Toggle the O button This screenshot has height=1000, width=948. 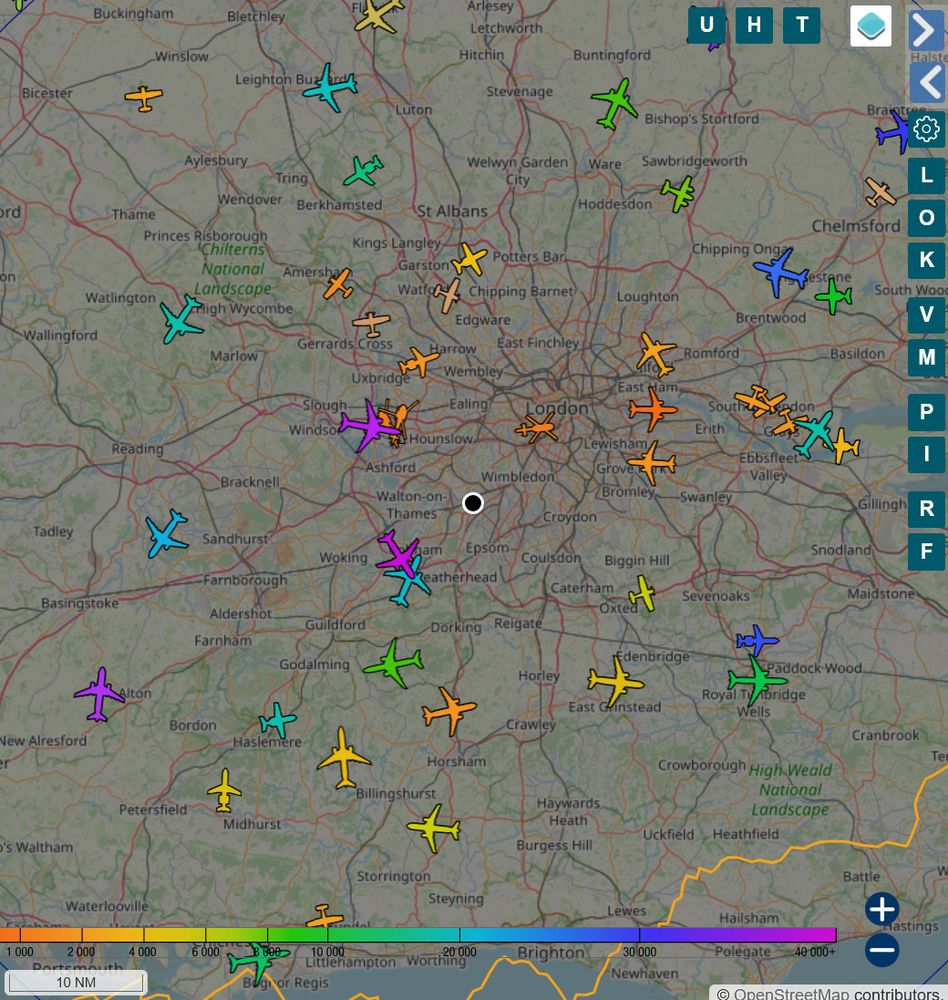926,217
